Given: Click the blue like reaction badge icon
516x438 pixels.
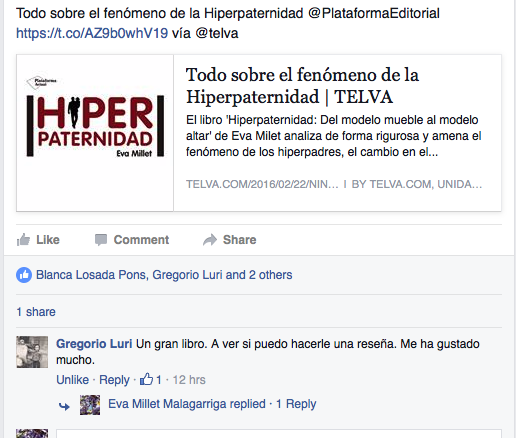Looking at the screenshot, I should click(x=24, y=275).
